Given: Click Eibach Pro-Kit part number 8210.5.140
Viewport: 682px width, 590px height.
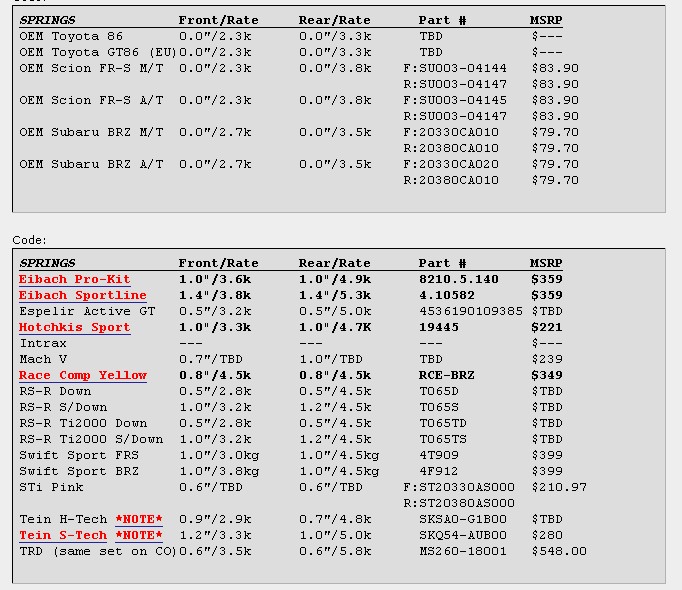Looking at the screenshot, I should pos(459,279).
